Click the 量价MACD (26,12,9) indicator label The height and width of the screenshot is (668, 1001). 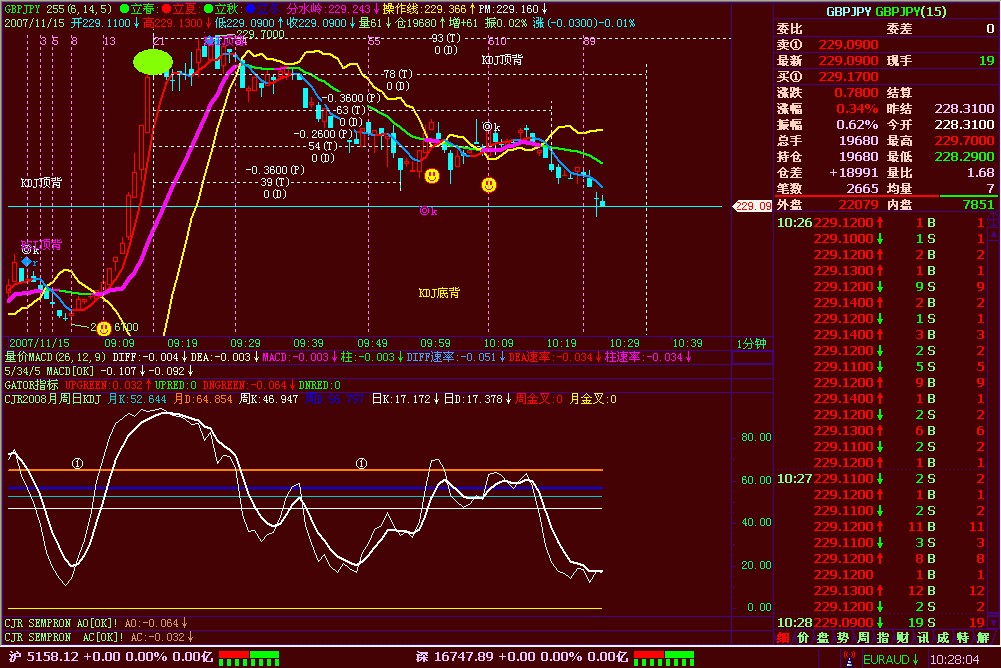pos(56,357)
